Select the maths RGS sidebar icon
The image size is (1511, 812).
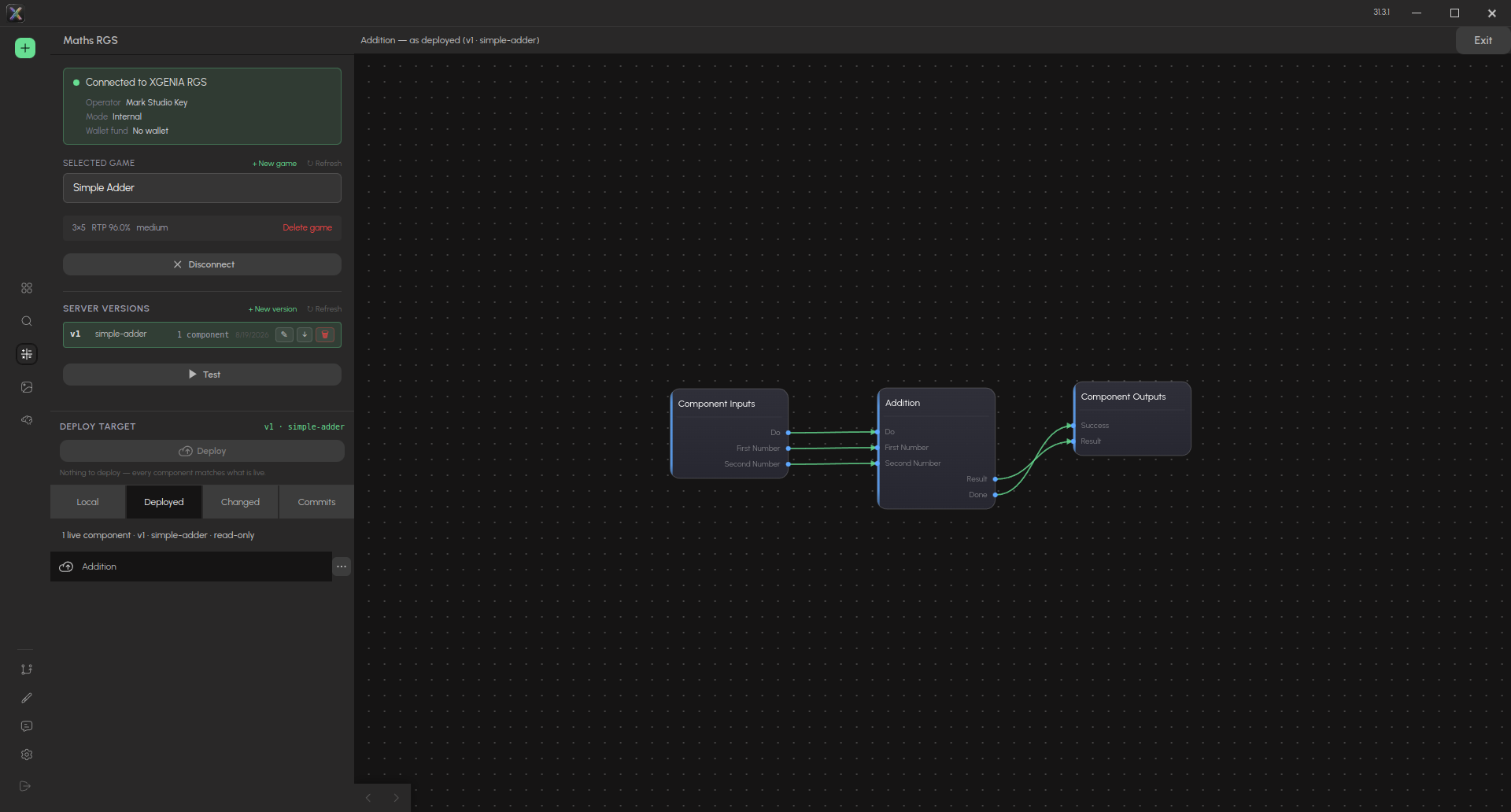tap(27, 354)
